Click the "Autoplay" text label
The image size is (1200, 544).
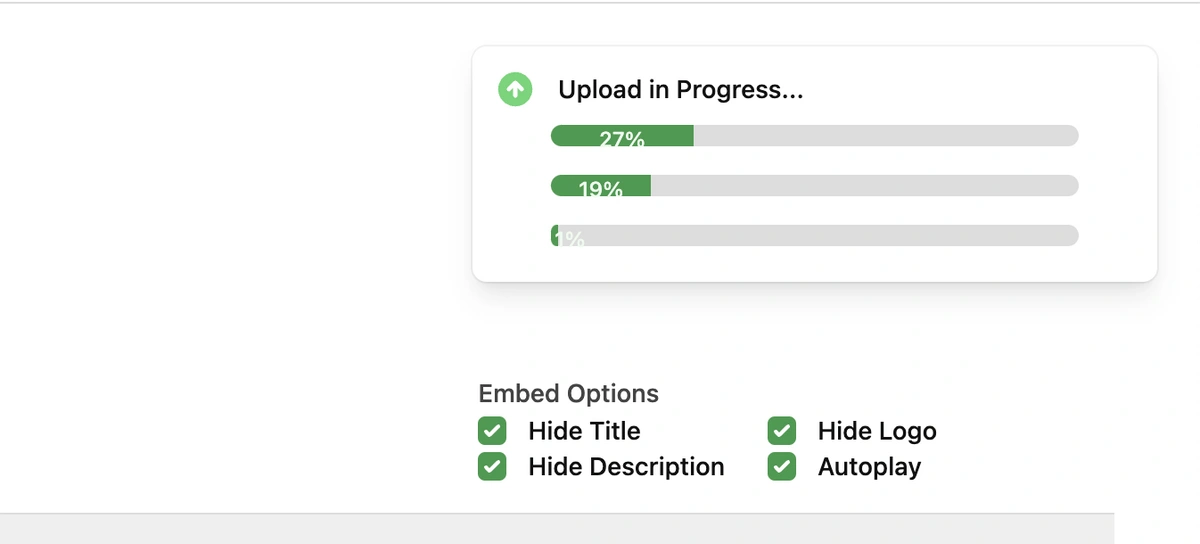point(869,467)
